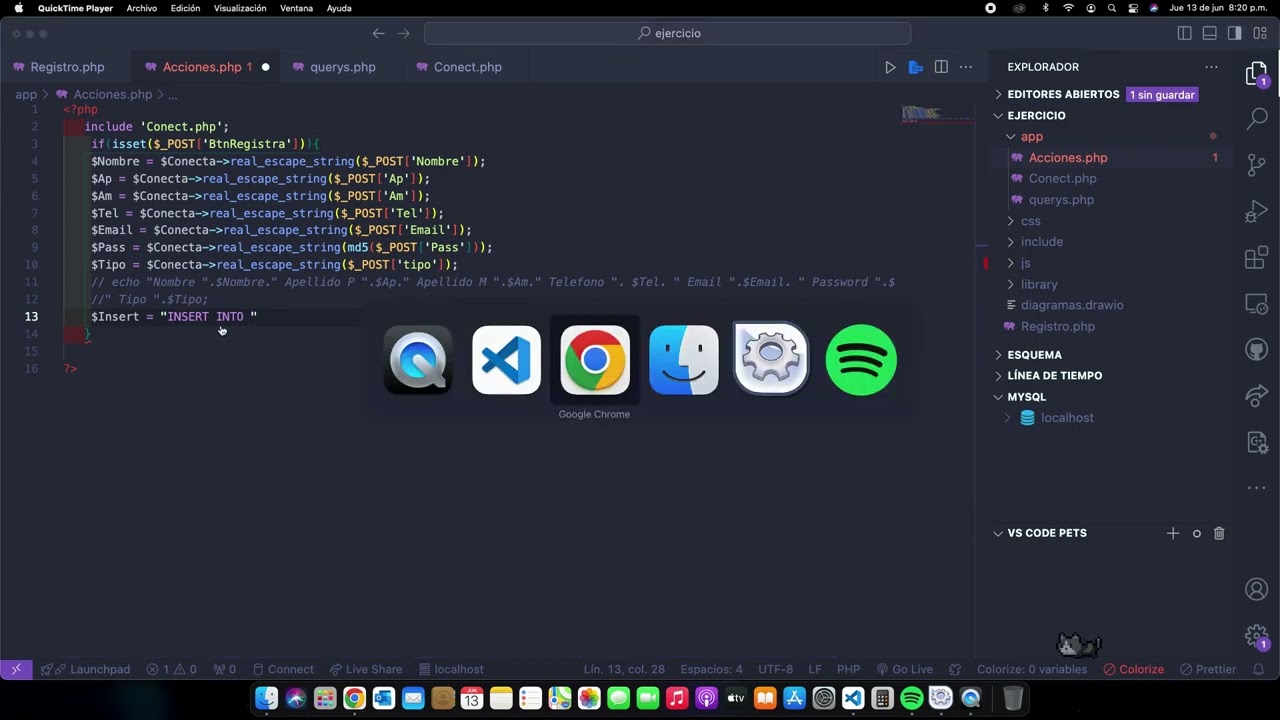1280x720 pixels.
Task: Switch to Visual Studio Code in app switcher
Action: [506, 360]
